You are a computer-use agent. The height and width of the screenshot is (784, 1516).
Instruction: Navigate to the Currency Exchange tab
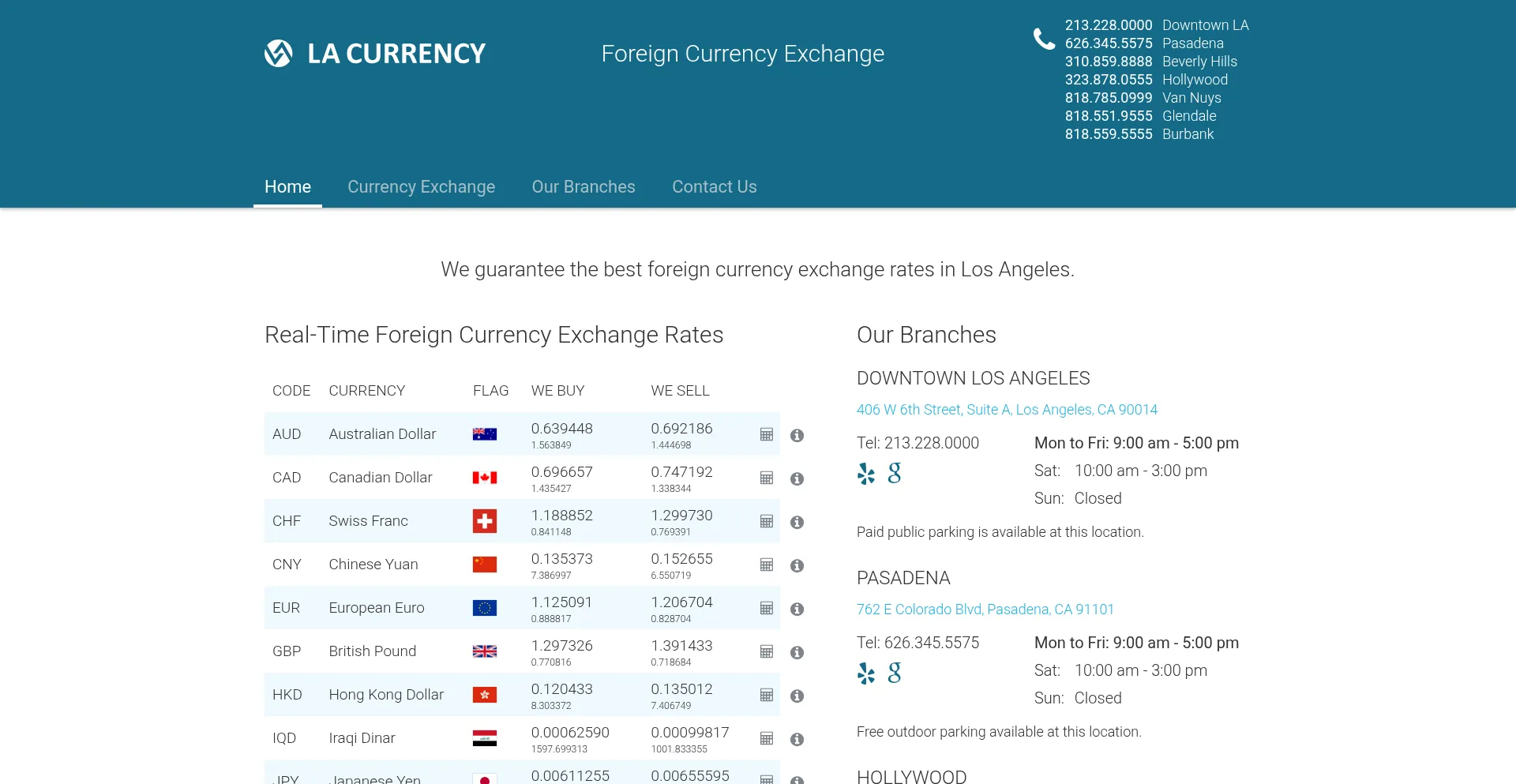tap(421, 187)
